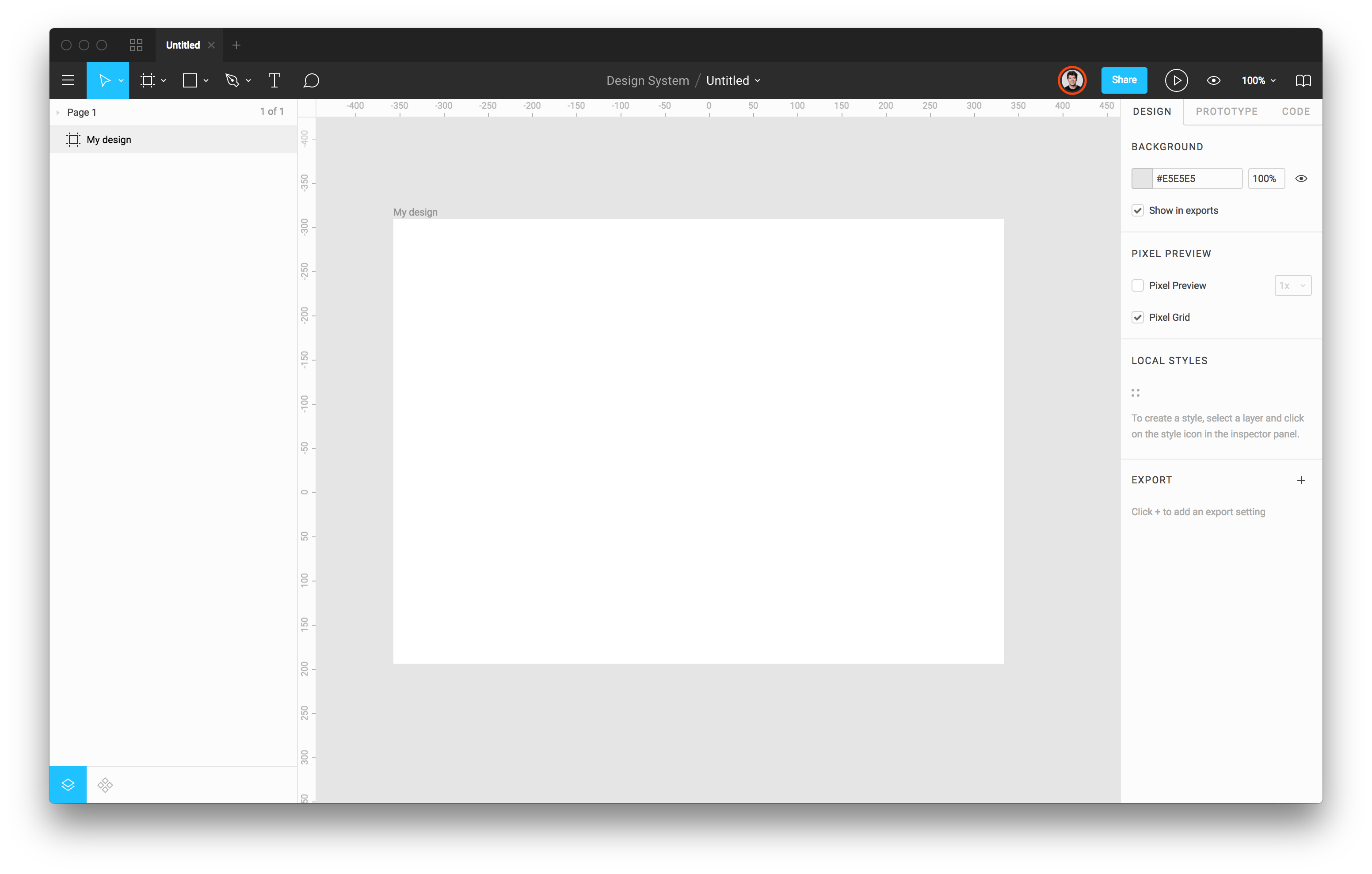Image resolution: width=1372 pixels, height=874 pixels.
Task: Add an export setting with the plus button
Action: [1301, 480]
